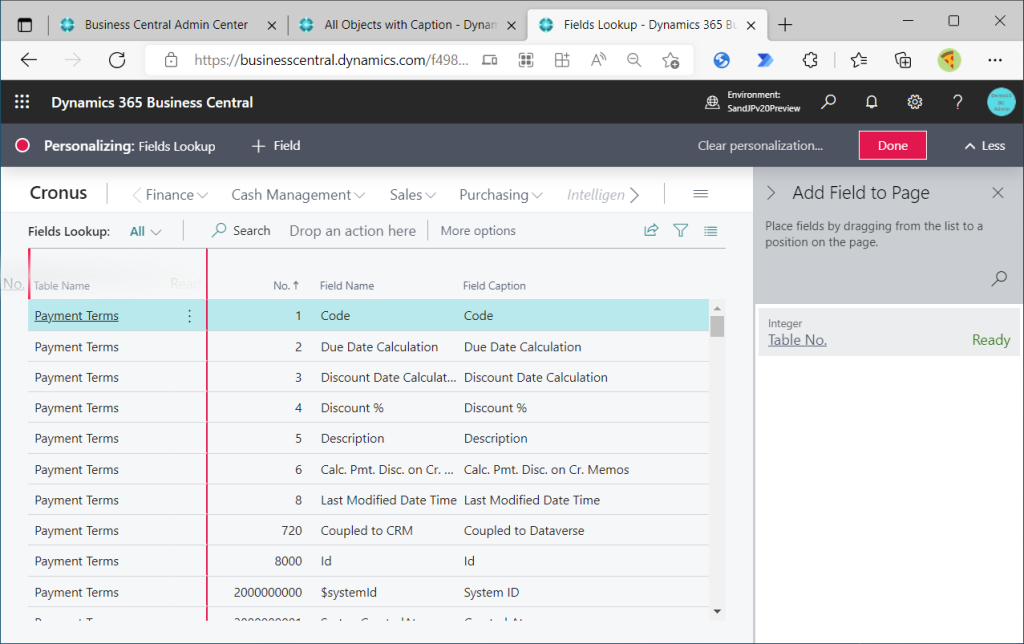
Task: Click the Table Name column header
Action: coord(61,285)
